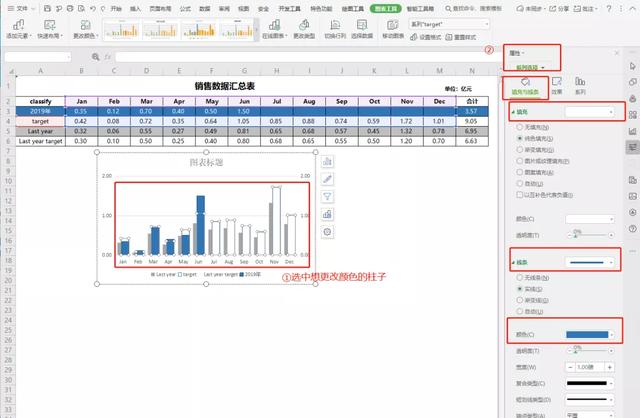Click Change Chart Type (更改类型) icon

pos(304,25)
